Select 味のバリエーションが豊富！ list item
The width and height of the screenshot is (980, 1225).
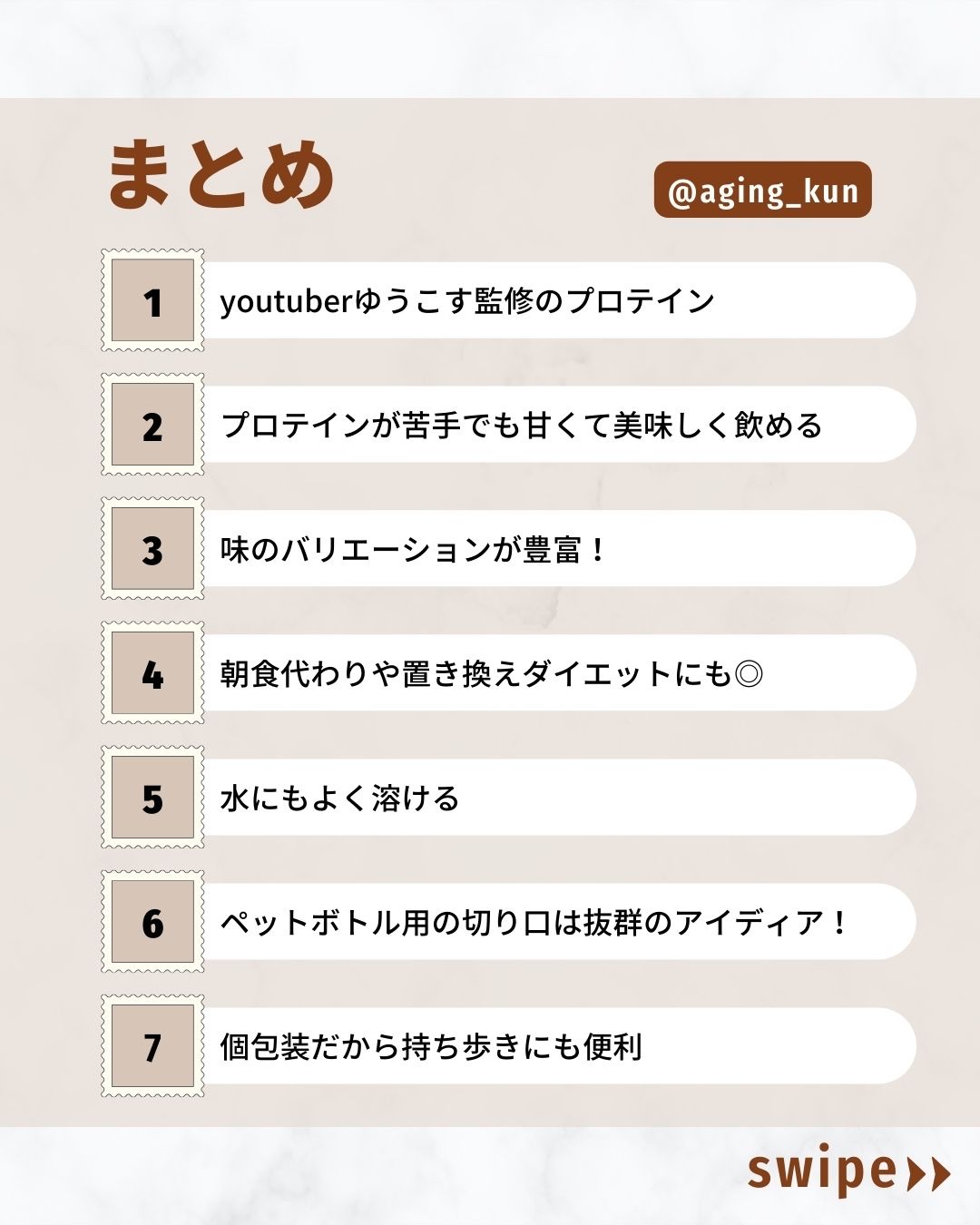point(413,550)
